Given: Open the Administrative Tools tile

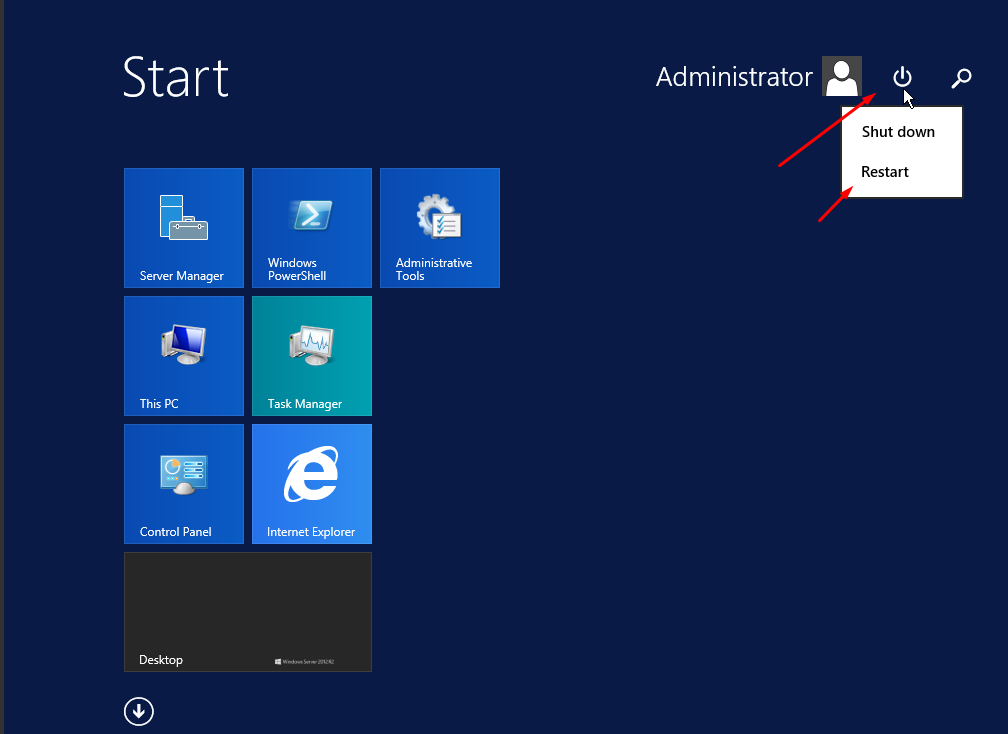Looking at the screenshot, I should point(440,228).
